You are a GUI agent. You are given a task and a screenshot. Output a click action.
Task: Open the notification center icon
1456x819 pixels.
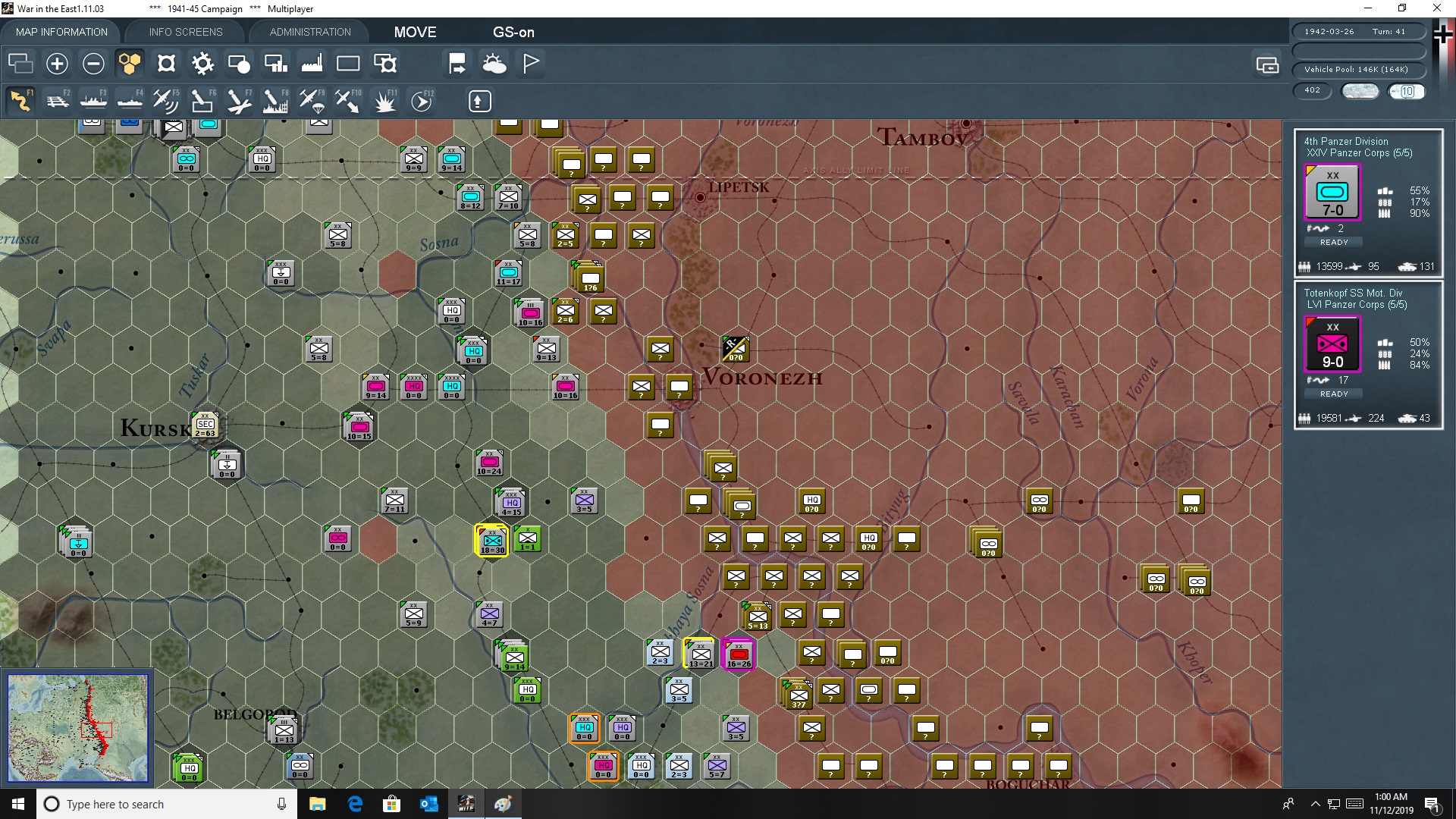pyautogui.click(x=1432, y=804)
